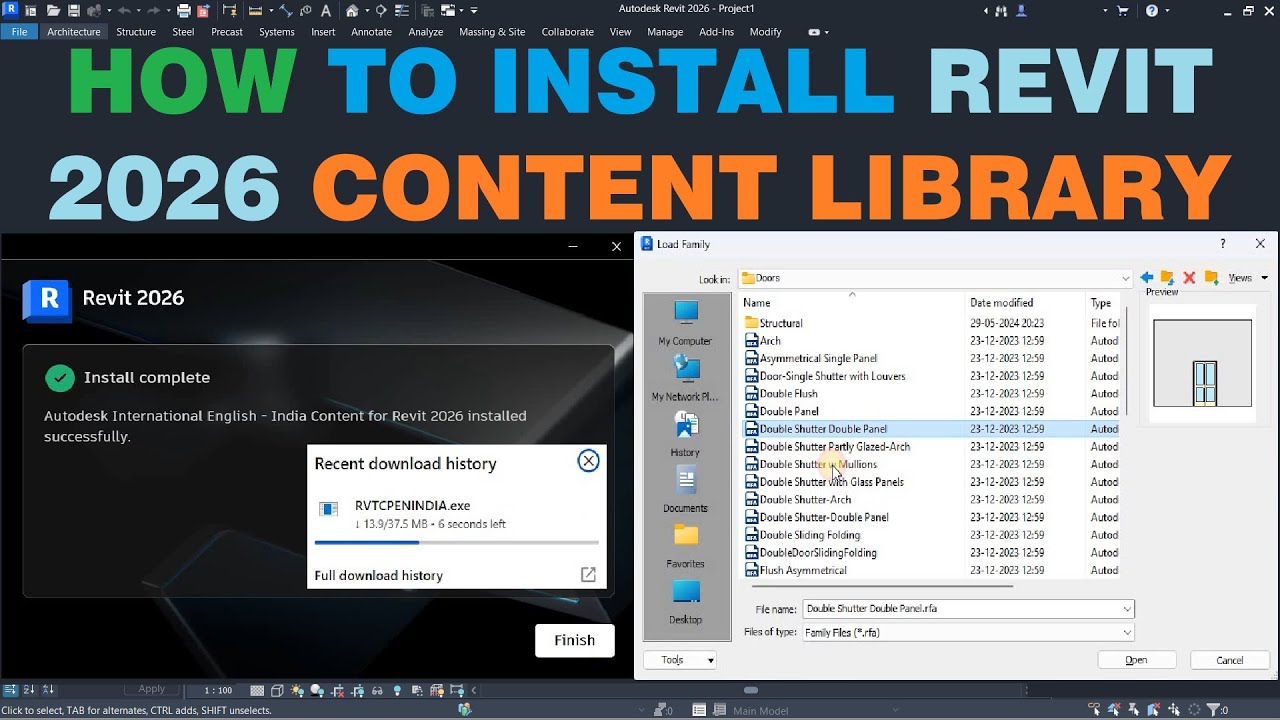The image size is (1280, 720).
Task: Click the Undo arrow in Quick Access Toolbar
Action: (124, 10)
